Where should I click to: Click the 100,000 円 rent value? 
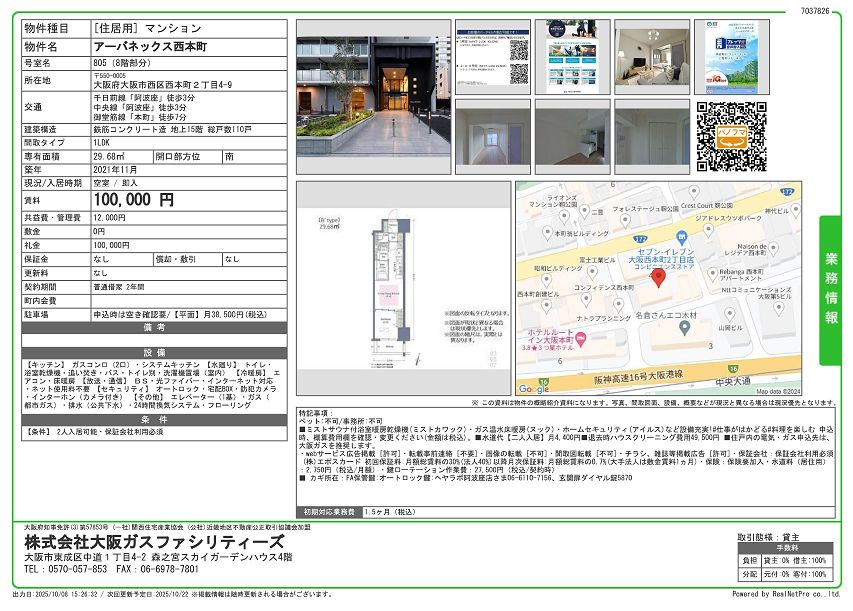[132, 201]
